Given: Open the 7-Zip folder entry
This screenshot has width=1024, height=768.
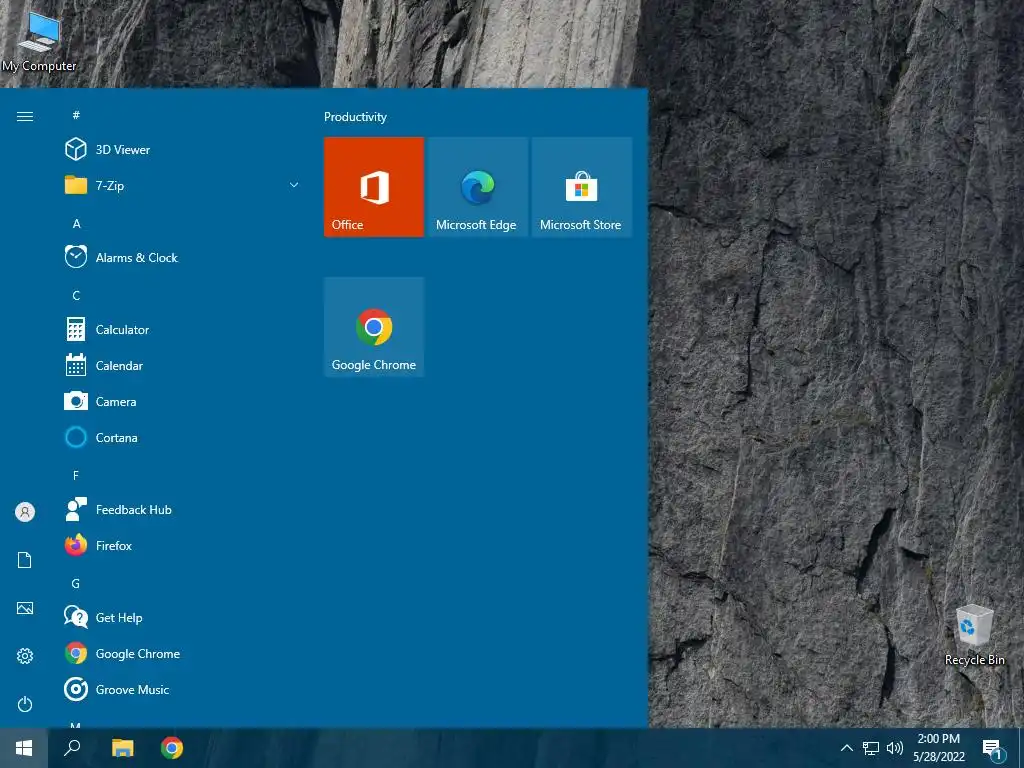Looking at the screenshot, I should point(182,185).
